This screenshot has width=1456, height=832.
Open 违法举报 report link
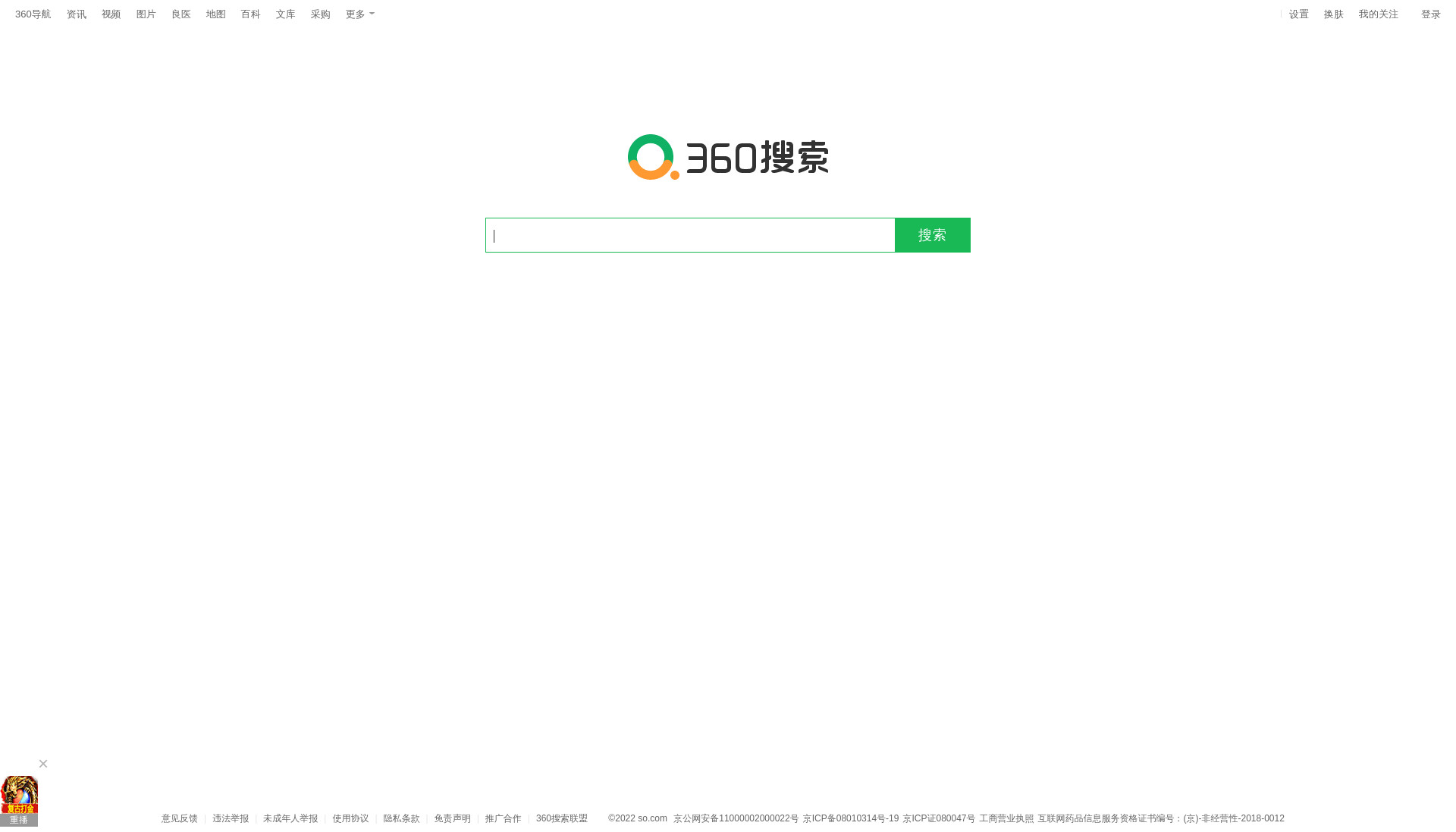point(231,819)
